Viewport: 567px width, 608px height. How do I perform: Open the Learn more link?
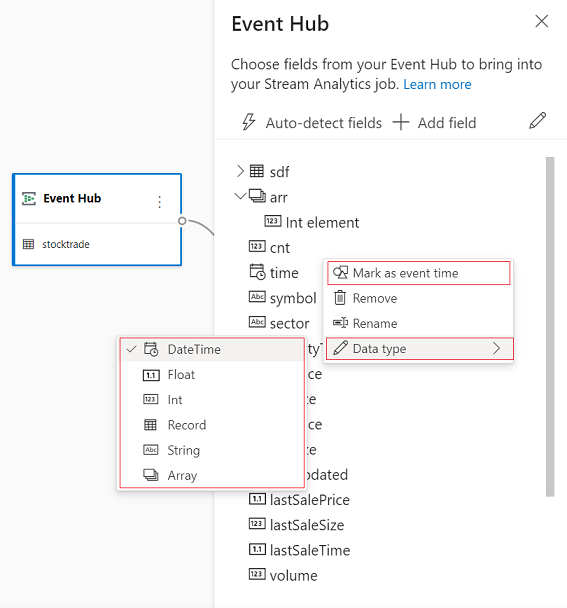click(x=437, y=84)
